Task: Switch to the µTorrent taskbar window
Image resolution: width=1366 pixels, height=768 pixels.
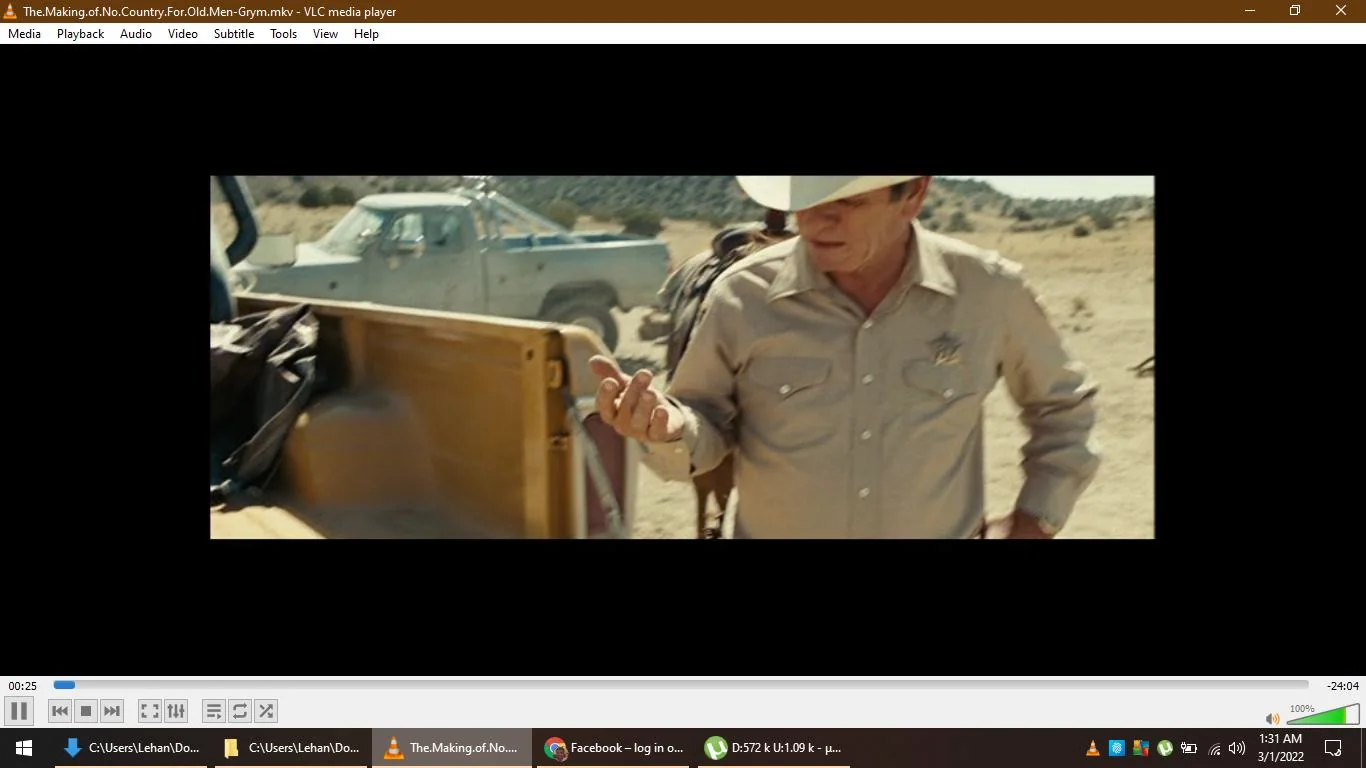Action: coord(773,748)
